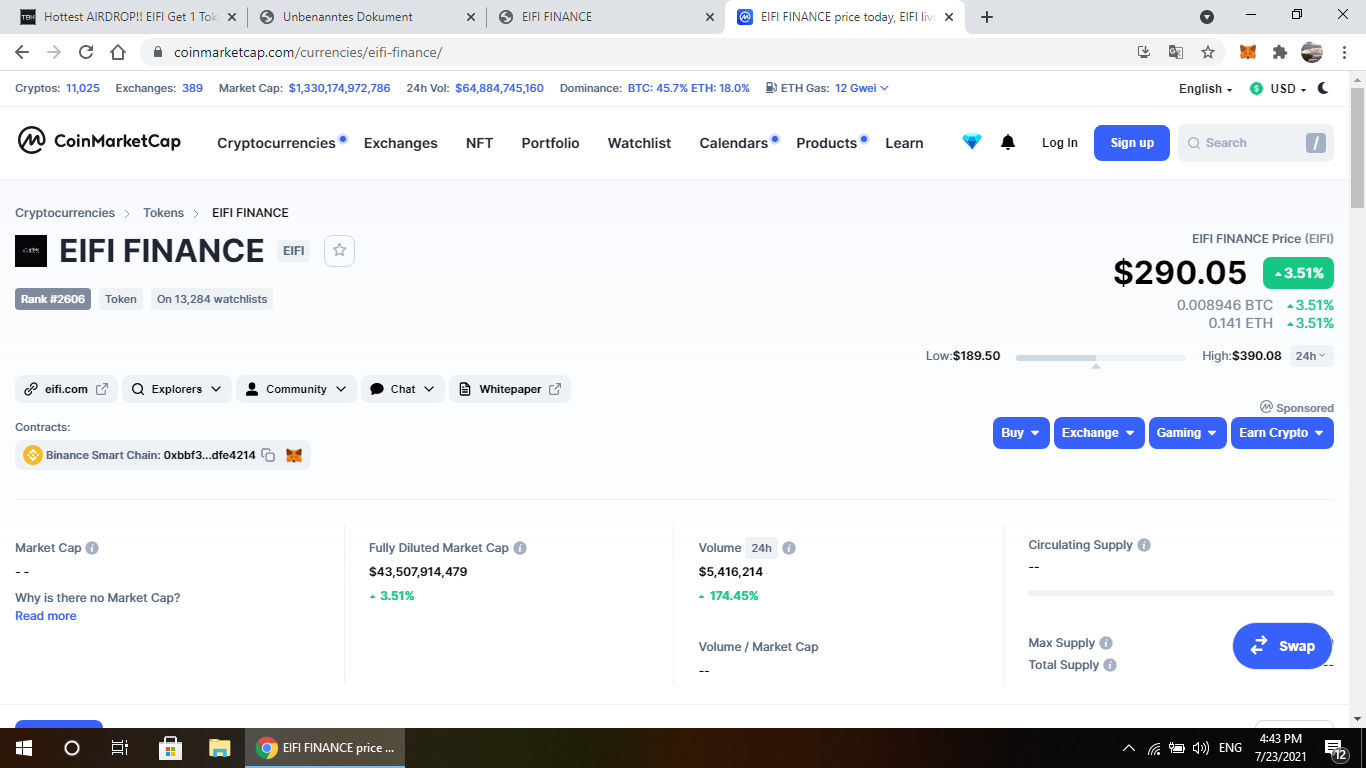Open the Earn Crypto dropdown
The image size is (1366, 768).
click(1282, 433)
